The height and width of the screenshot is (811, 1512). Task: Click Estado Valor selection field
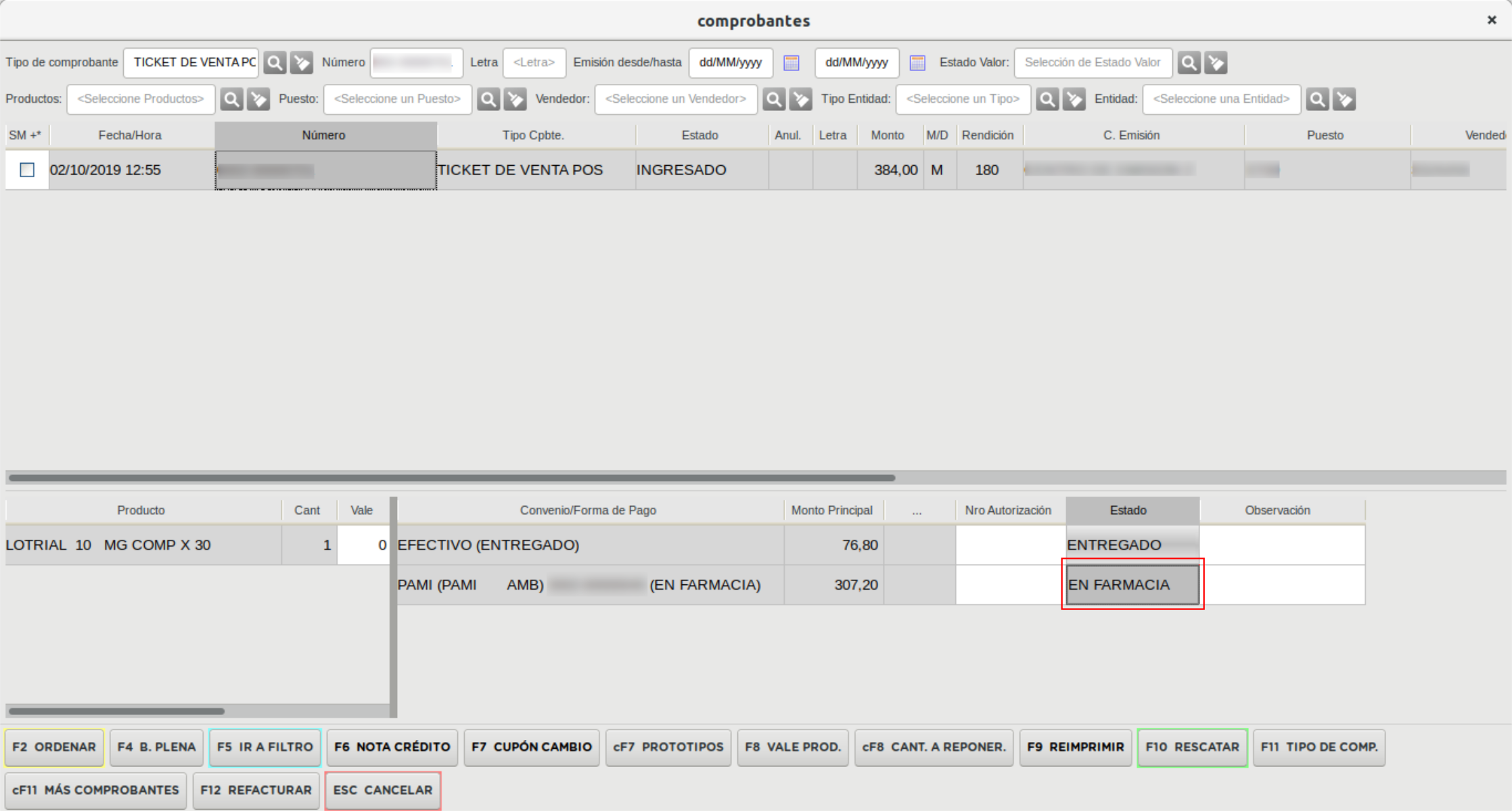(1093, 63)
